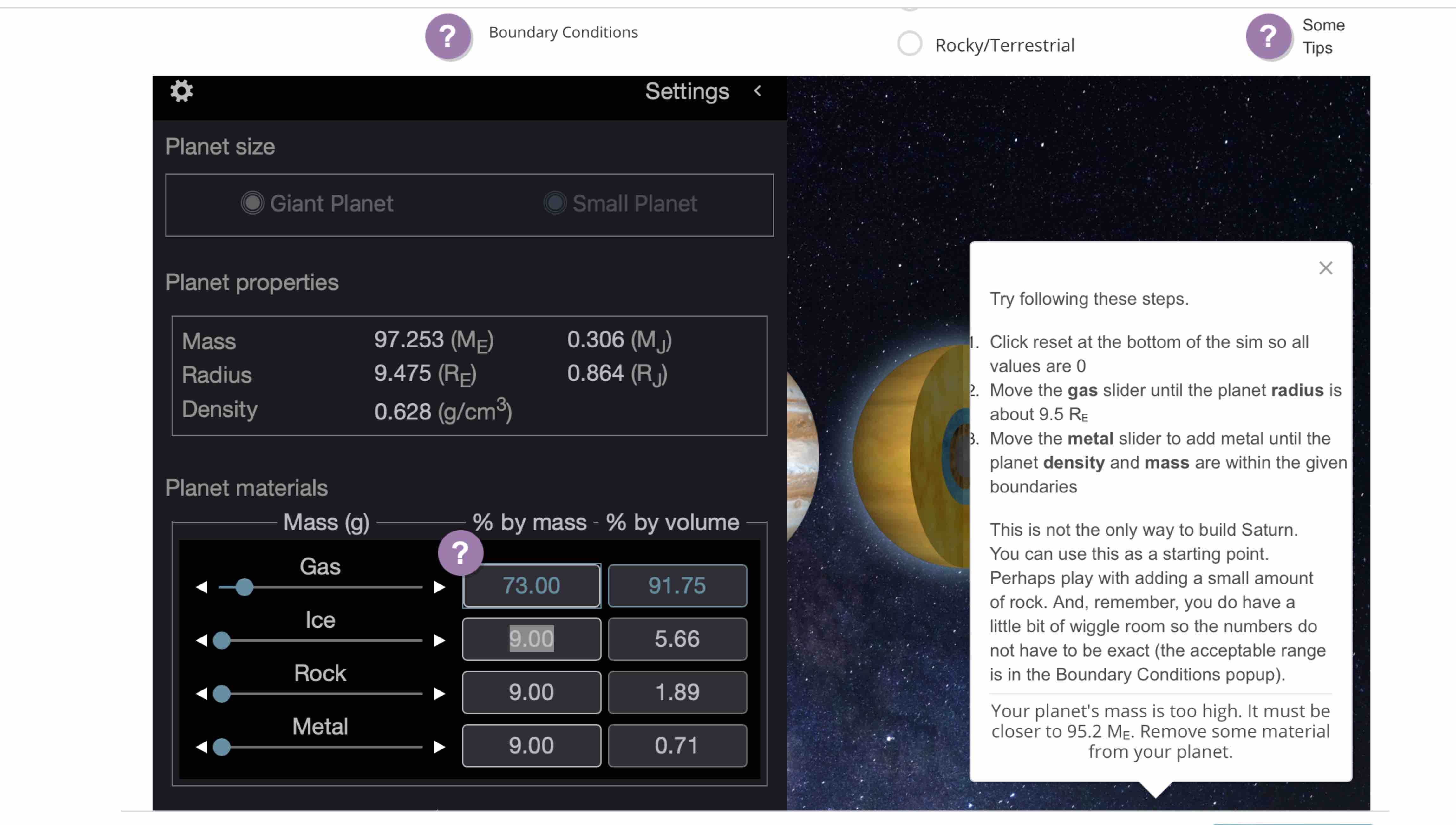Select the Small Planet radio button
The height and width of the screenshot is (825, 1456).
pyautogui.click(x=555, y=203)
